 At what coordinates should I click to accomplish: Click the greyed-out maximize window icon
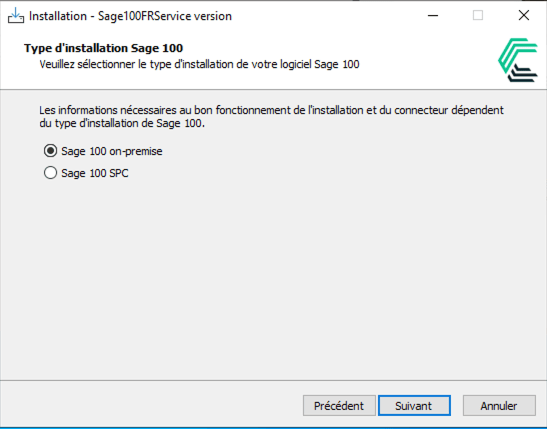tap(478, 16)
